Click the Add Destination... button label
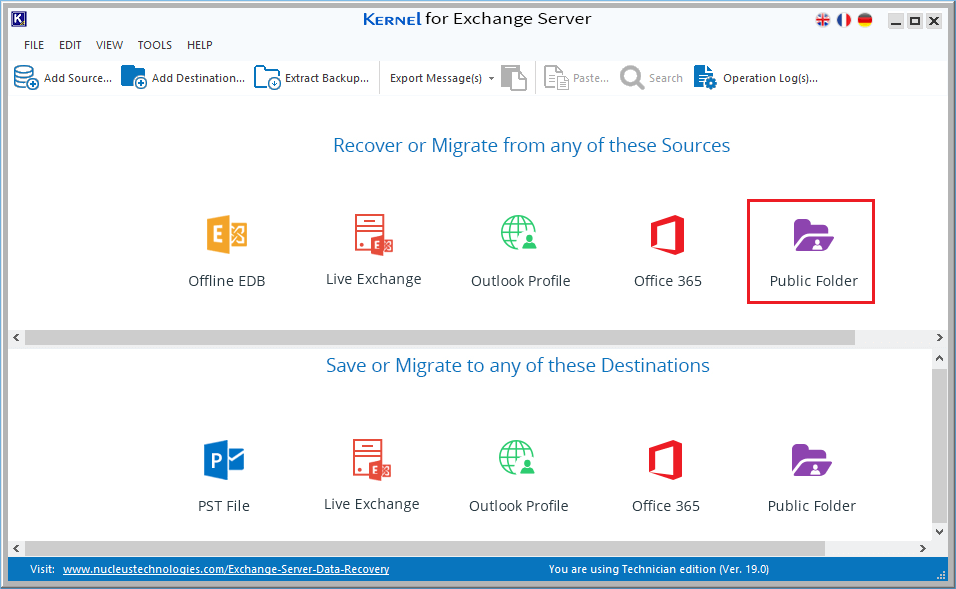The height and width of the screenshot is (589, 956). coord(198,78)
